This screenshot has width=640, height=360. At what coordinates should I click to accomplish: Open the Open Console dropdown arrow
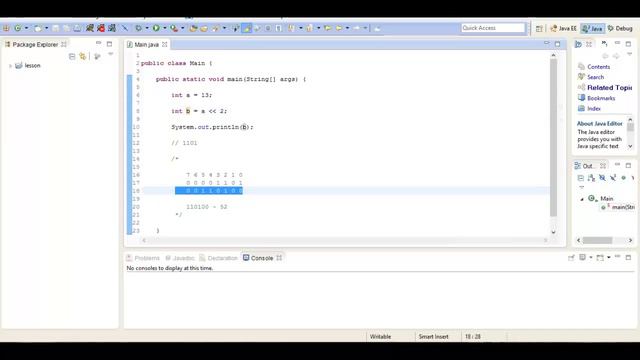tap(609, 258)
